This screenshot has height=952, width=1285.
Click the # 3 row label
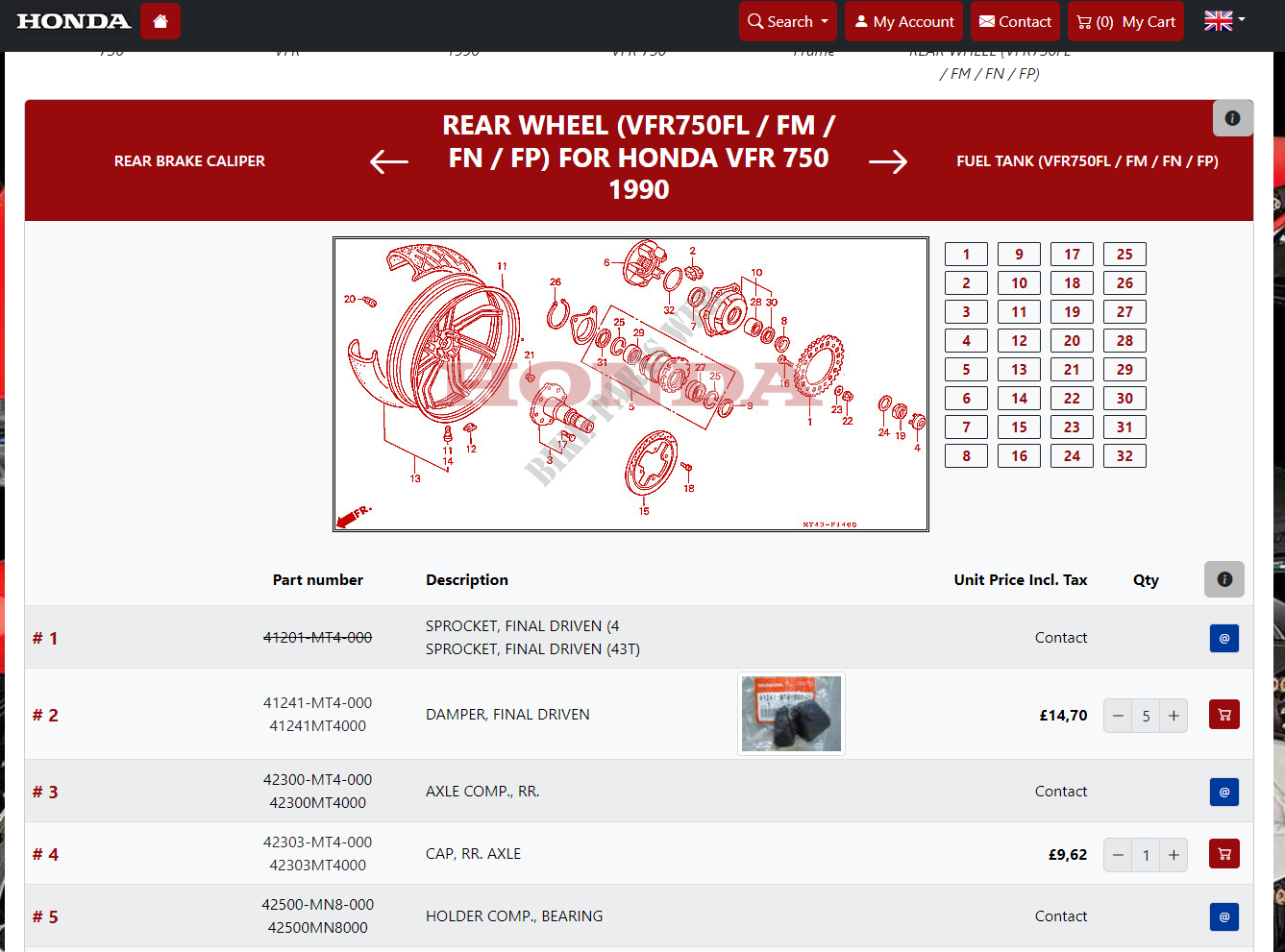(45, 793)
